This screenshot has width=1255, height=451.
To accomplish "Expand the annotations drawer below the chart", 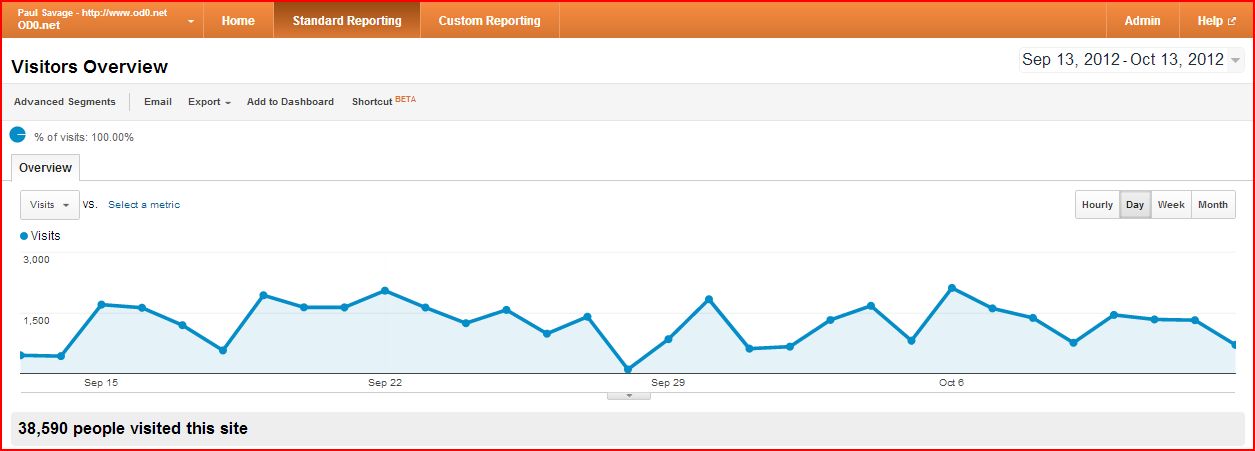I will [x=629, y=395].
